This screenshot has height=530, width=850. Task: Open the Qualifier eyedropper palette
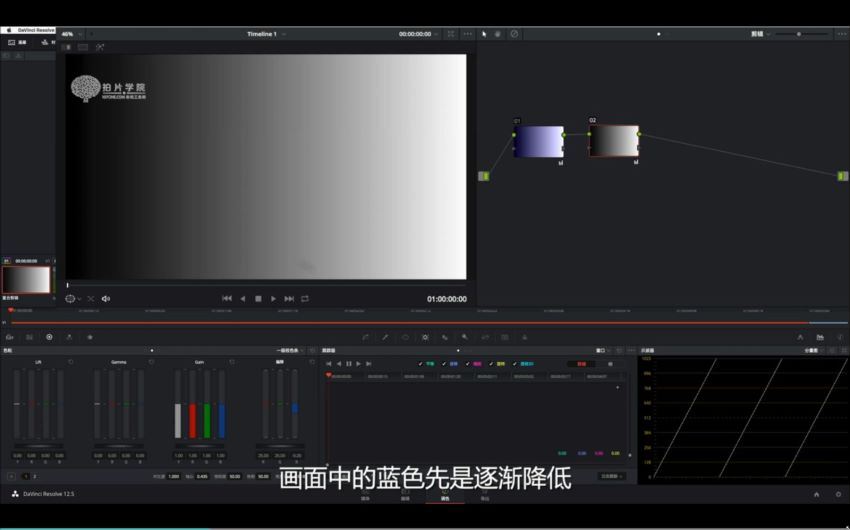(385, 337)
